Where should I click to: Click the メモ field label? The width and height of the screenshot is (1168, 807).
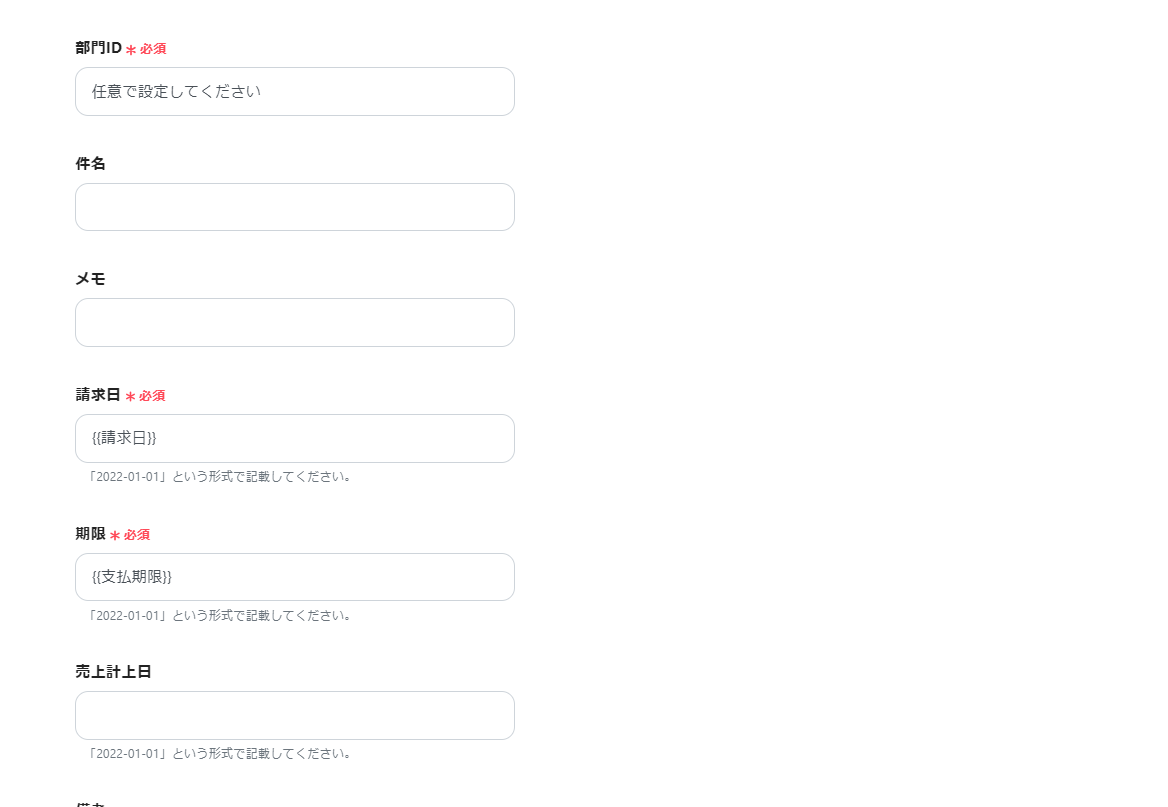(90, 279)
